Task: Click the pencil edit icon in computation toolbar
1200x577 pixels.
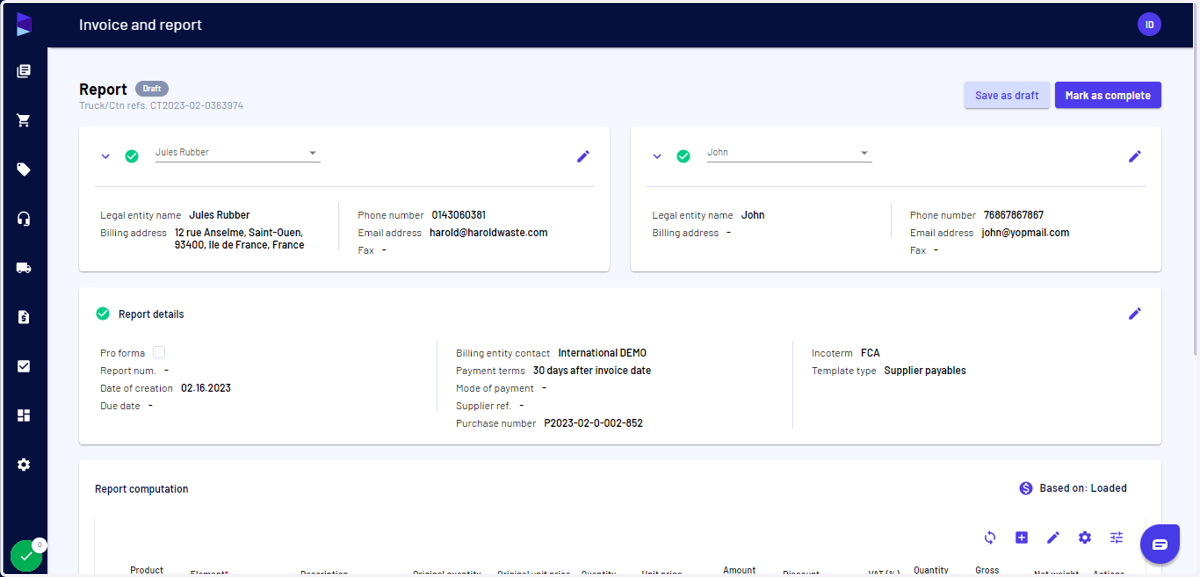Action: 1053,537
